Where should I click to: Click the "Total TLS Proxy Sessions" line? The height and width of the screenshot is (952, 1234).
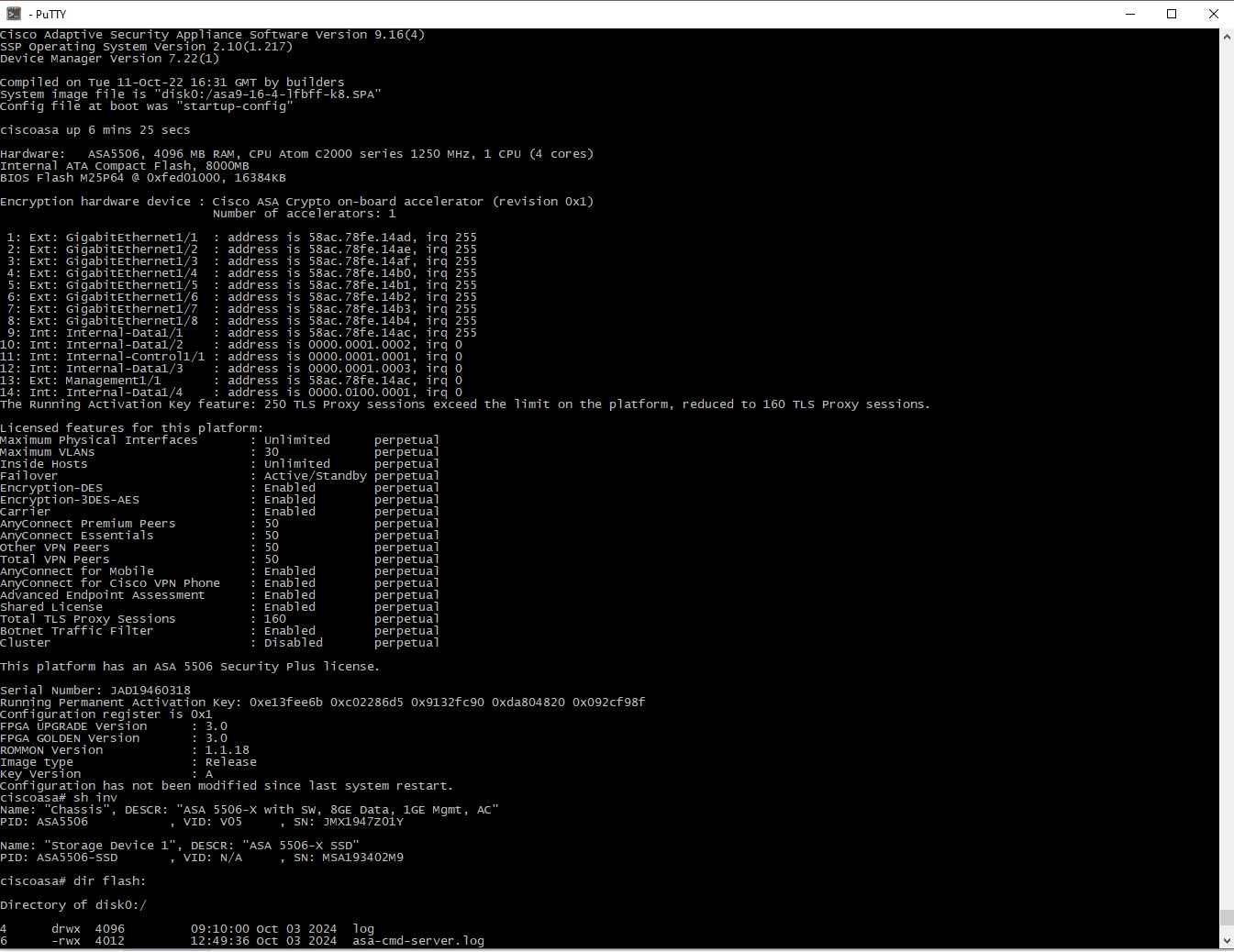(x=220, y=619)
